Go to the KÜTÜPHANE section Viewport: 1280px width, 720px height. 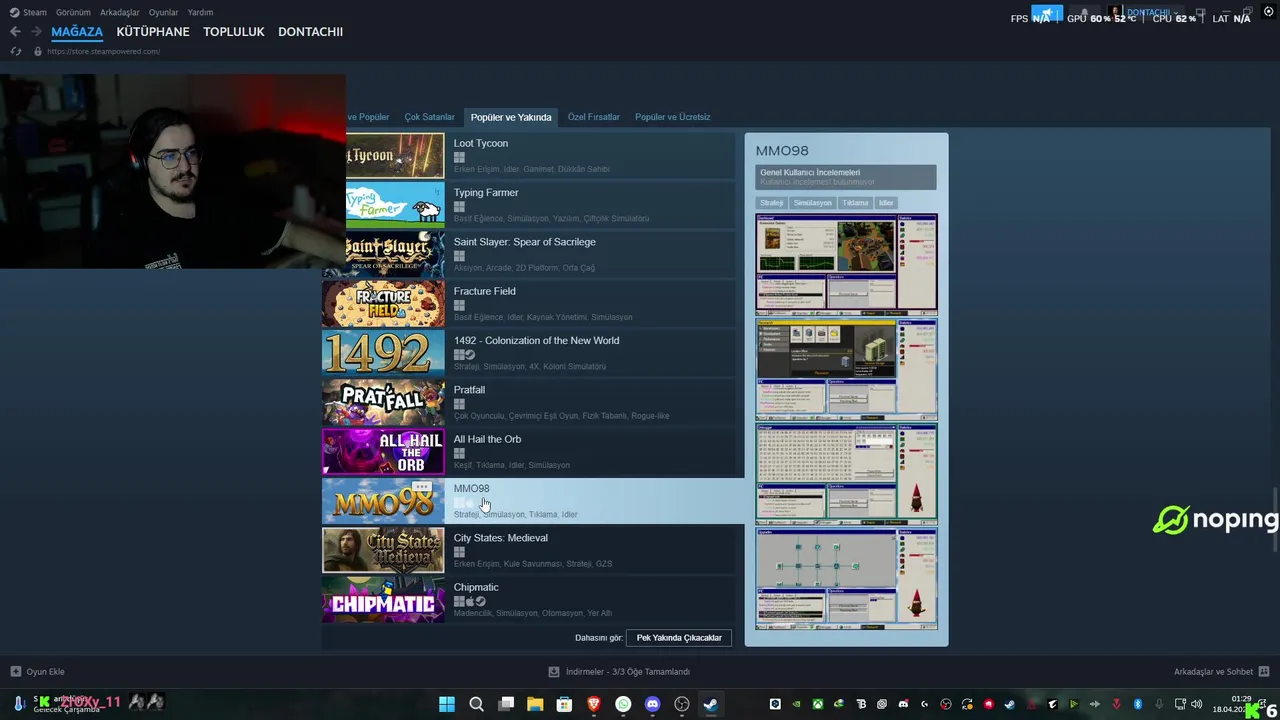153,31
